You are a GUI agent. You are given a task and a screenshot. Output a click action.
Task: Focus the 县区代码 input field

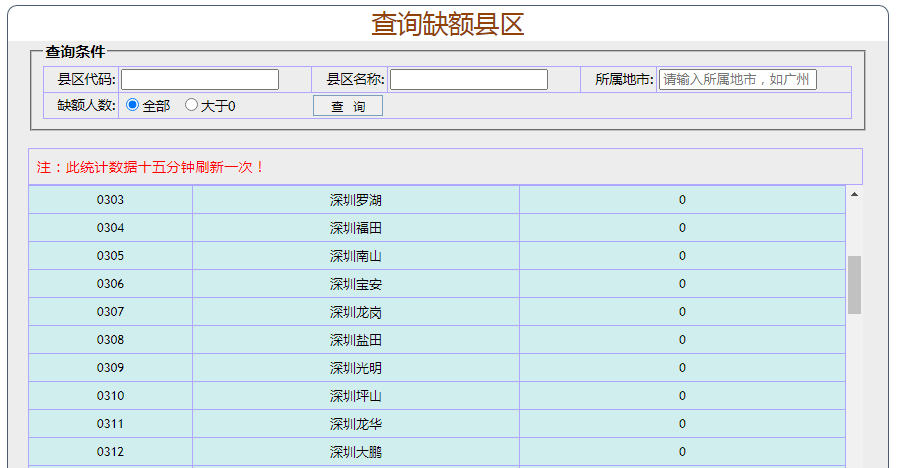click(200, 80)
